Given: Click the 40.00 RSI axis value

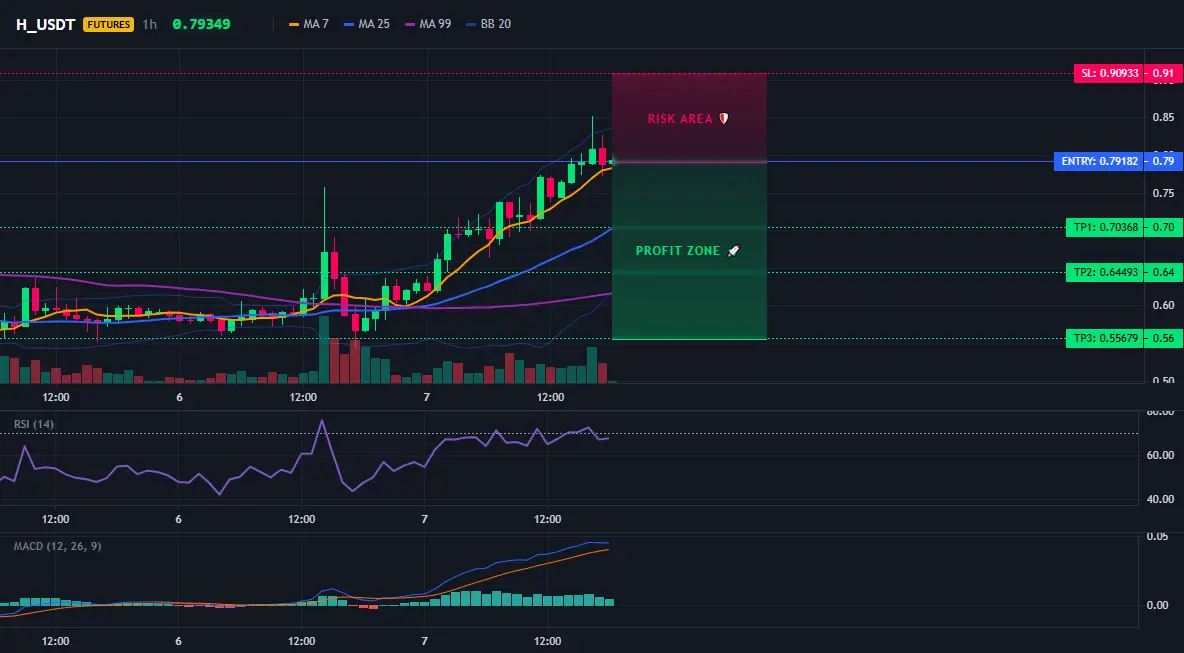Looking at the screenshot, I should pyautogui.click(x=1161, y=499).
